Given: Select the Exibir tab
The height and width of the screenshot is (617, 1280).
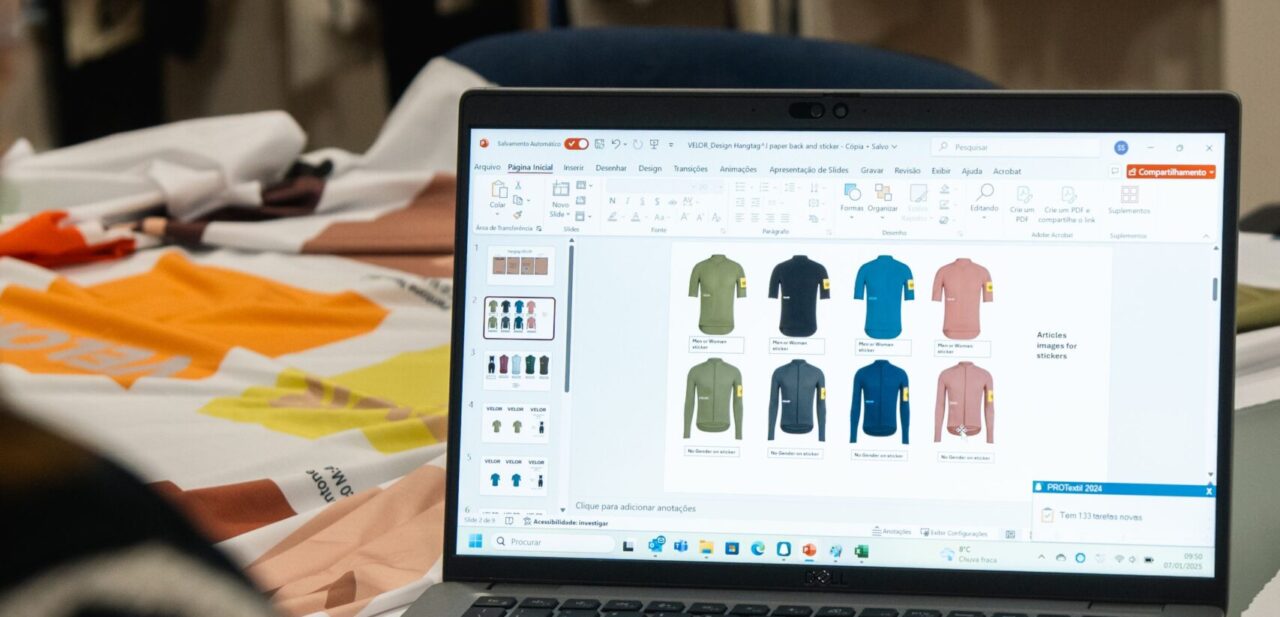Looking at the screenshot, I should click(941, 171).
